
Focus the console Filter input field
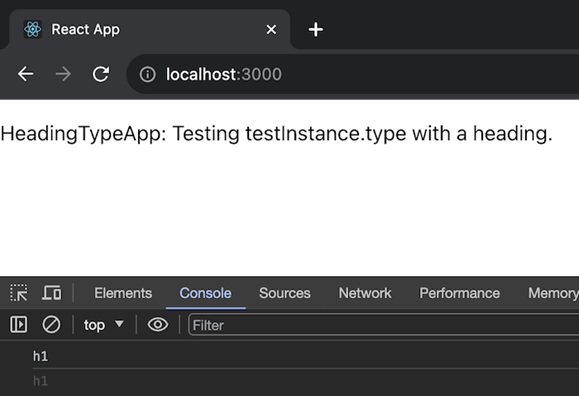point(384,325)
